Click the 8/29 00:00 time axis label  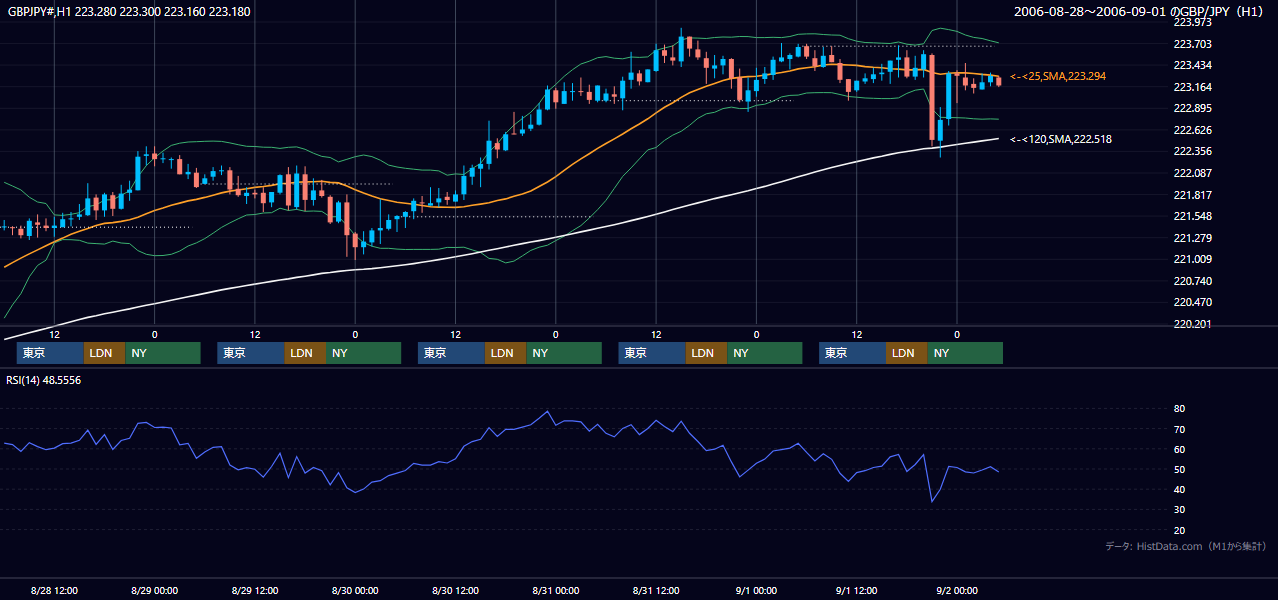(155, 590)
